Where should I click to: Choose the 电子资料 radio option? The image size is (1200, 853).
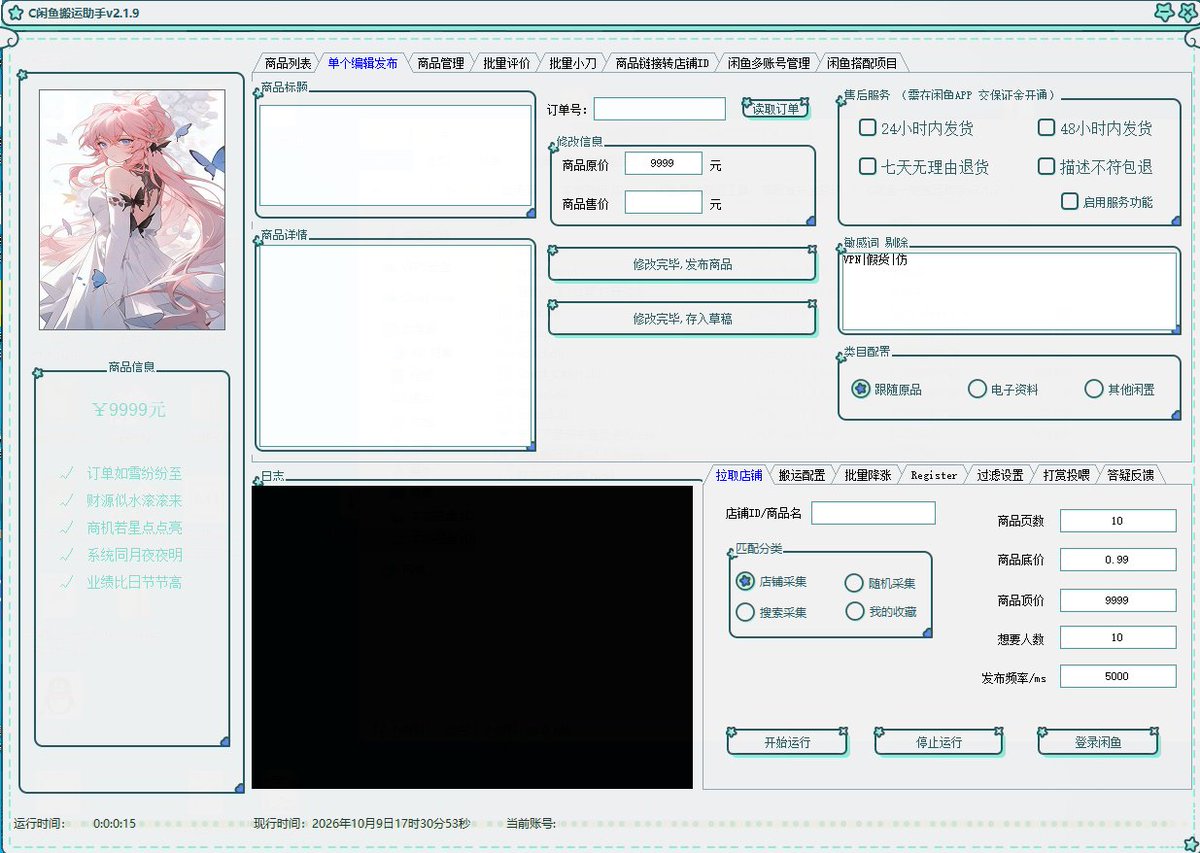click(977, 389)
